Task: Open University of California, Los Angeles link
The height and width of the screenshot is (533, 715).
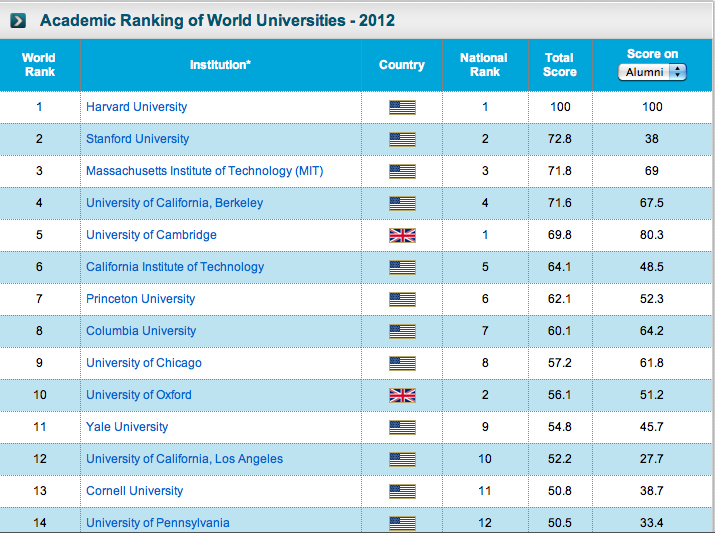Action: [184, 459]
